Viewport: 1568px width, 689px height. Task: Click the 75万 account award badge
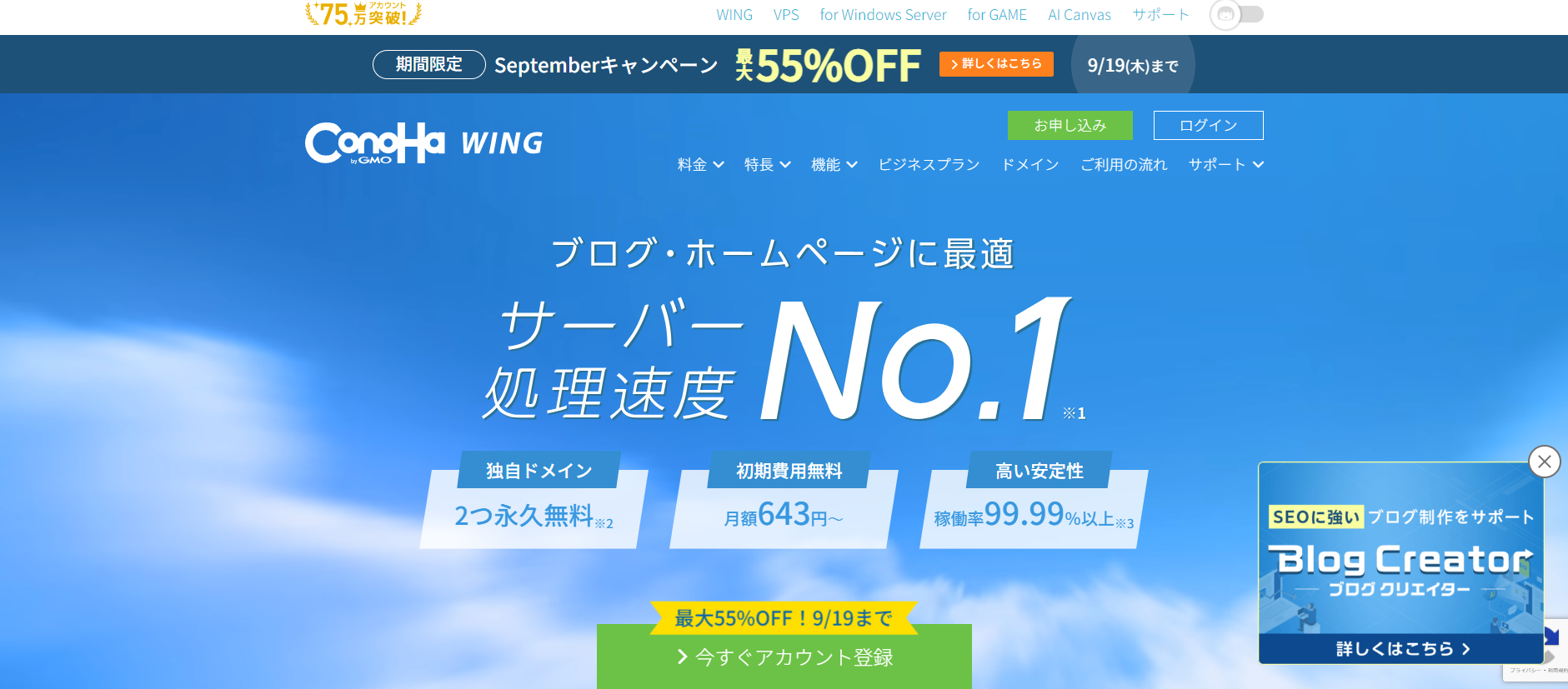tap(363, 14)
